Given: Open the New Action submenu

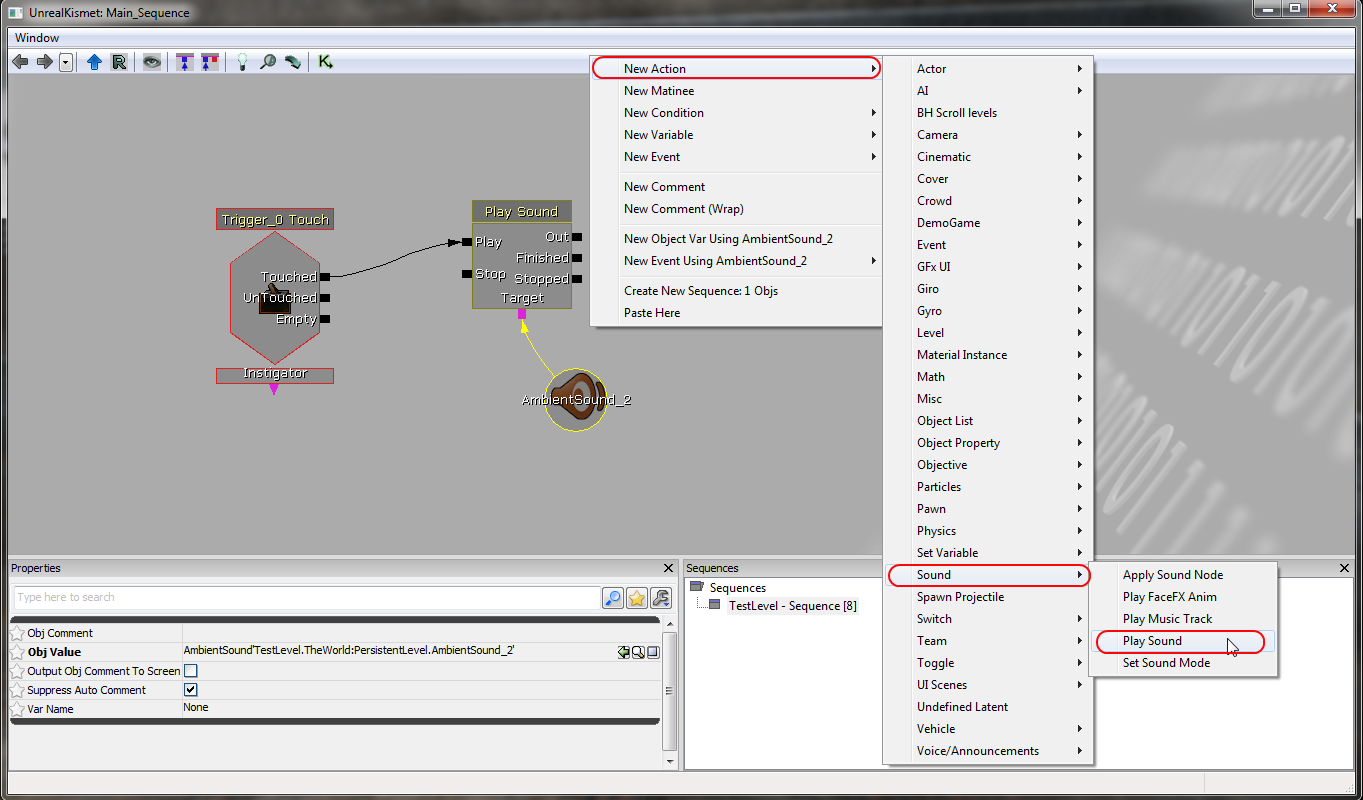Looking at the screenshot, I should pyautogui.click(x=735, y=68).
